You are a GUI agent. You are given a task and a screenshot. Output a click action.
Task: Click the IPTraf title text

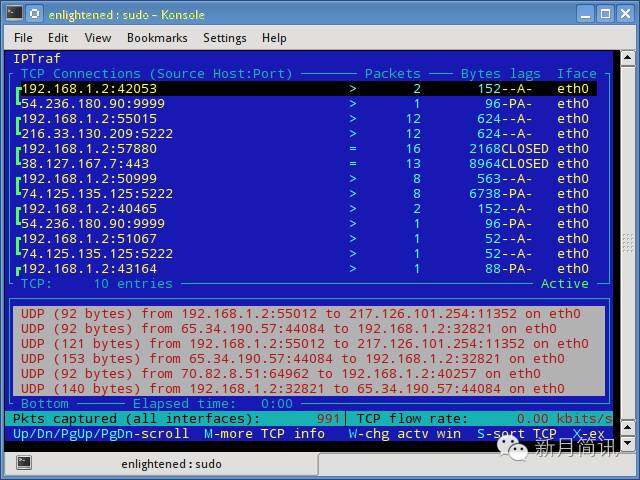[x=37, y=59]
